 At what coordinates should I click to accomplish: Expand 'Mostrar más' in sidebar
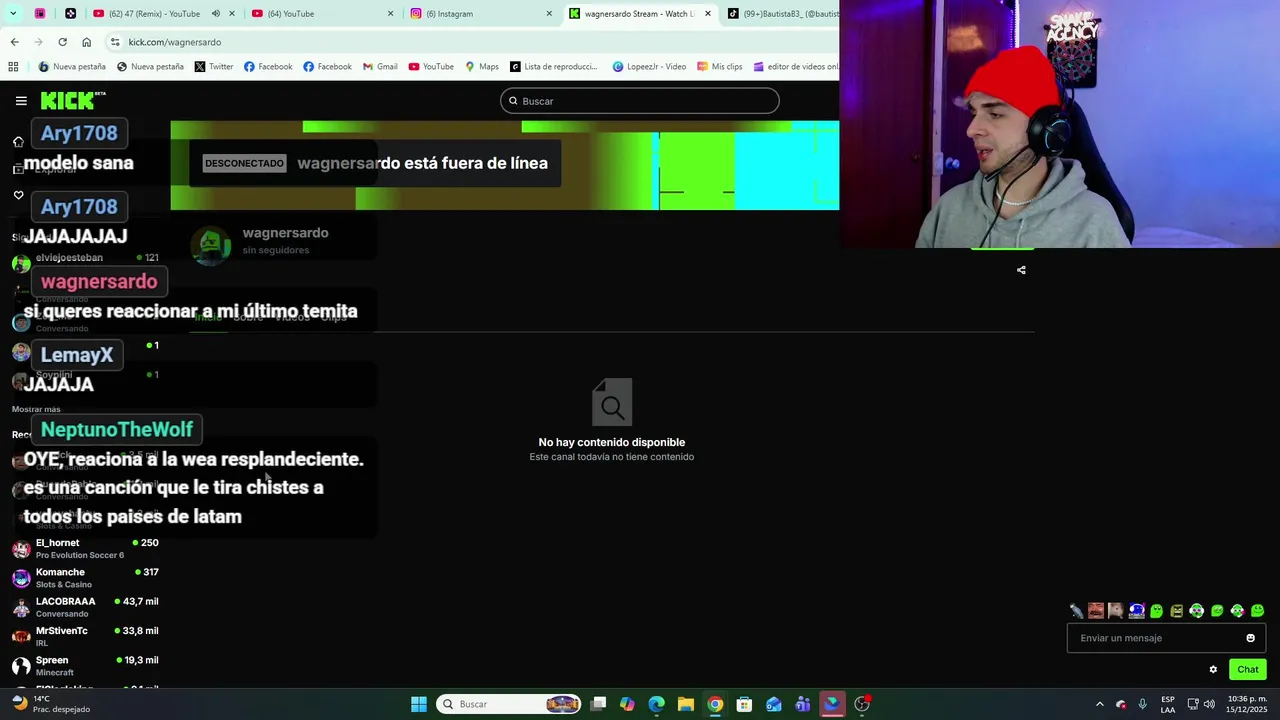point(36,409)
